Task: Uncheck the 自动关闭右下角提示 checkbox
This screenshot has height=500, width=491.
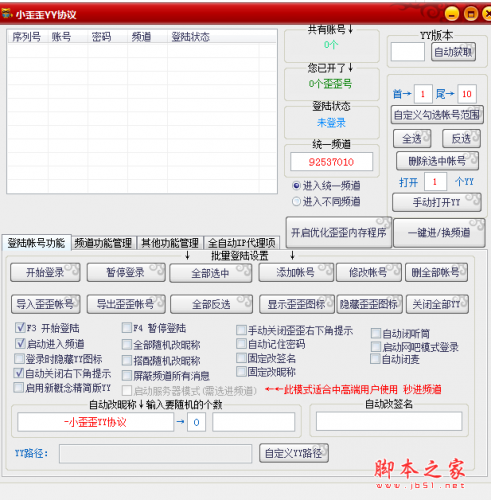Action: tap(19, 373)
